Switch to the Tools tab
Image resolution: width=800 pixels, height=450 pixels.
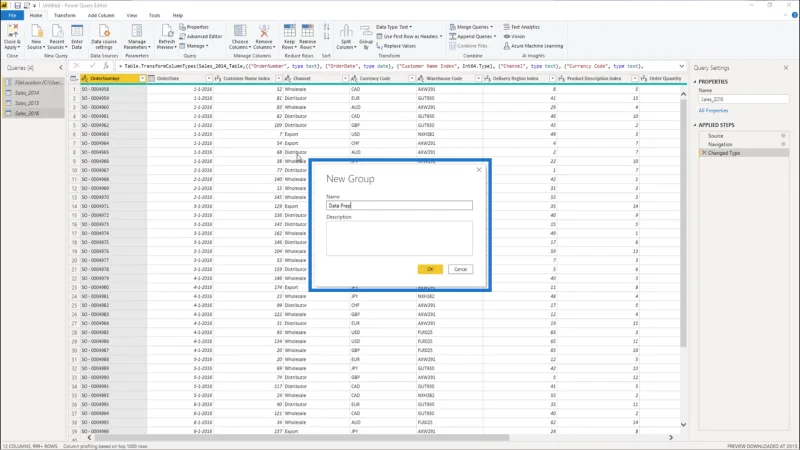154,15
